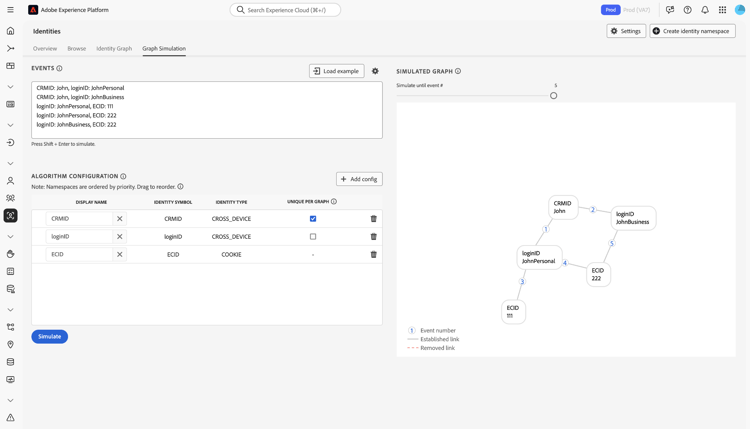Collapse the first sidebar section chevron
The height and width of the screenshot is (429, 750).
pos(11,87)
